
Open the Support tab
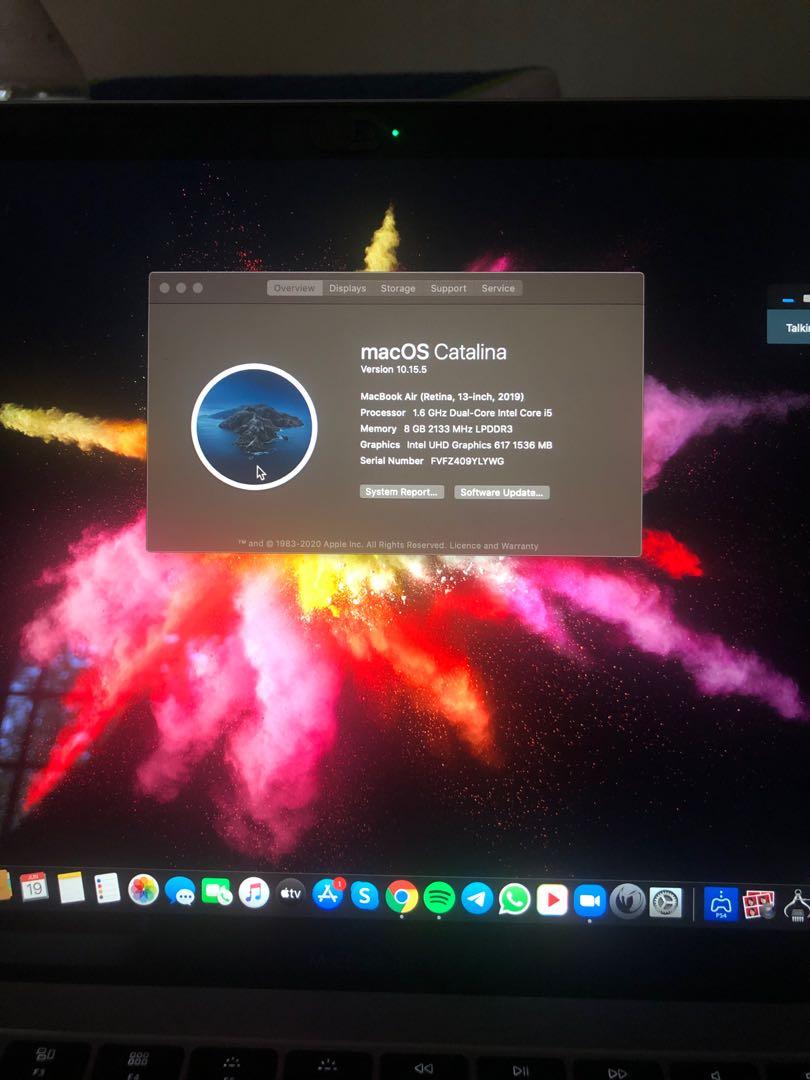coord(448,288)
